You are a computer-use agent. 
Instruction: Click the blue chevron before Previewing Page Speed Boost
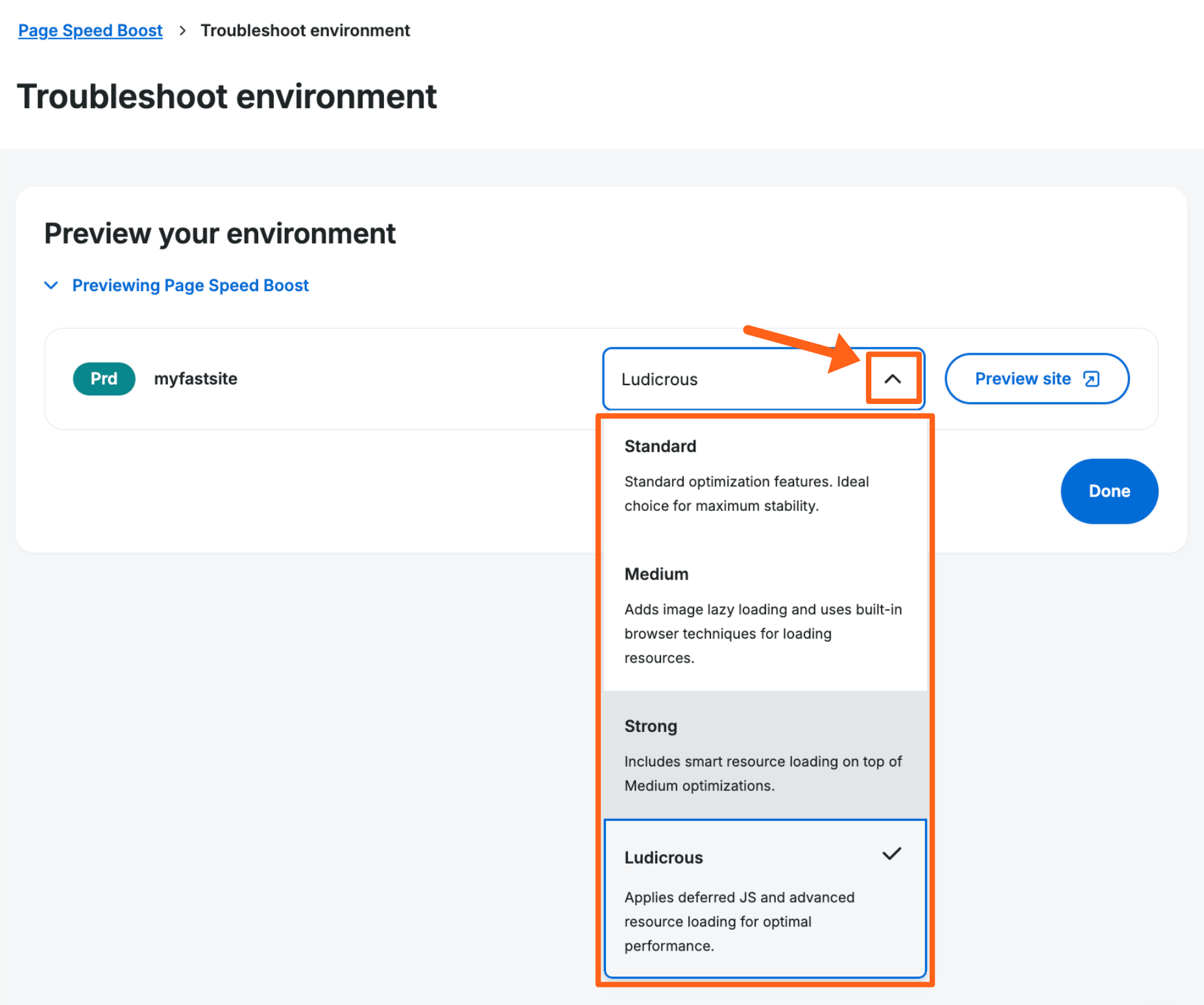[51, 285]
